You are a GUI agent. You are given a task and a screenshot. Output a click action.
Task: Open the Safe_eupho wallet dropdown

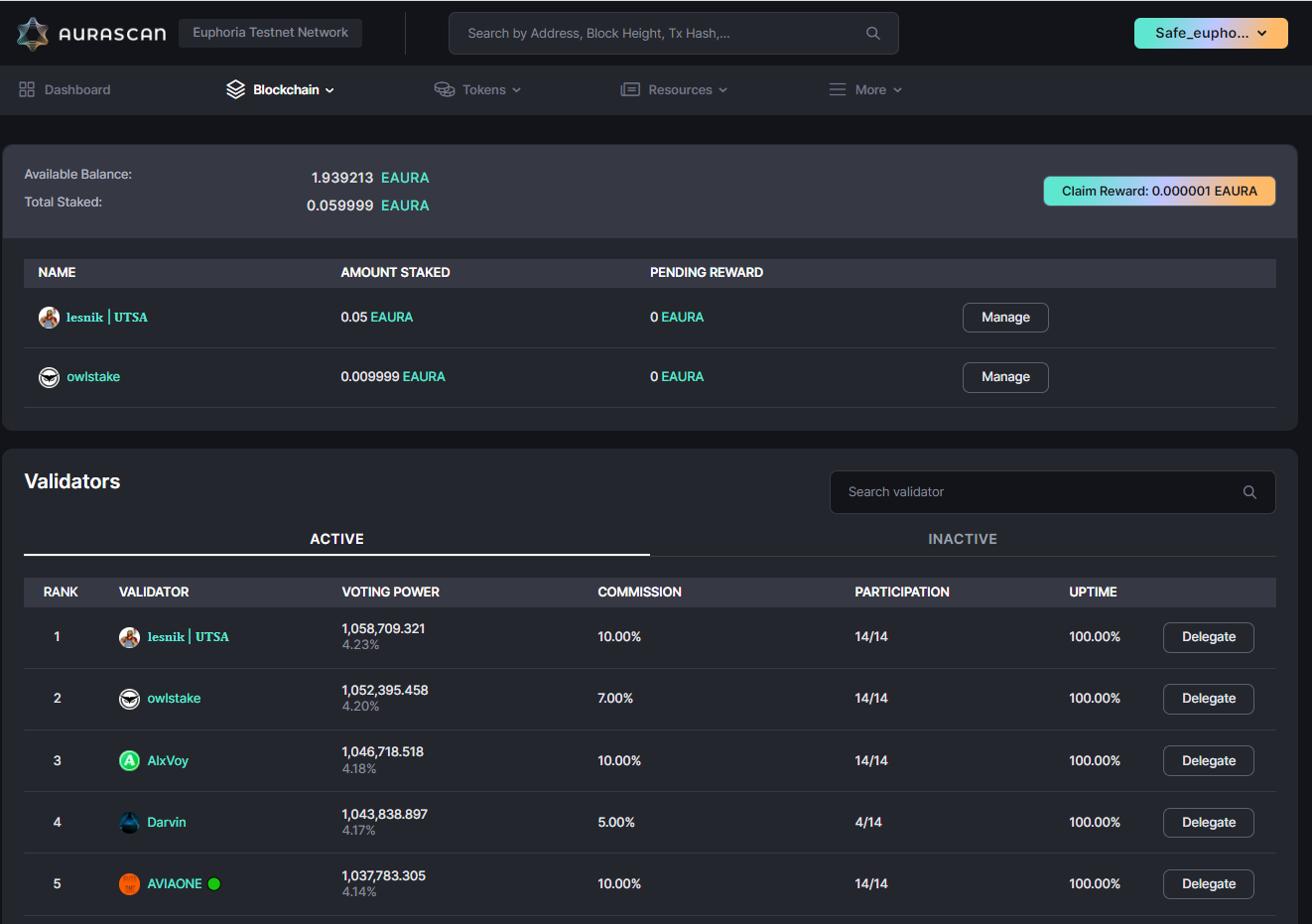(1211, 33)
